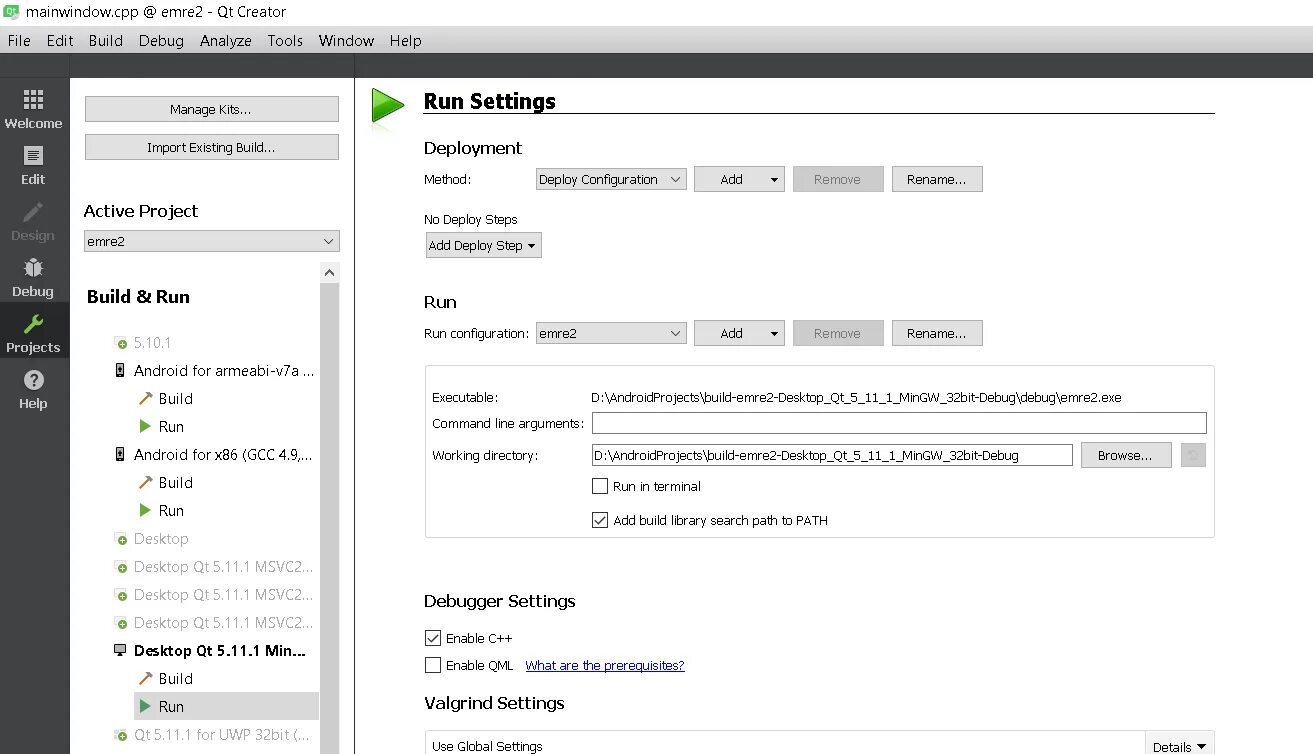Open the Design mode
This screenshot has height=754, width=1313.
34,222
